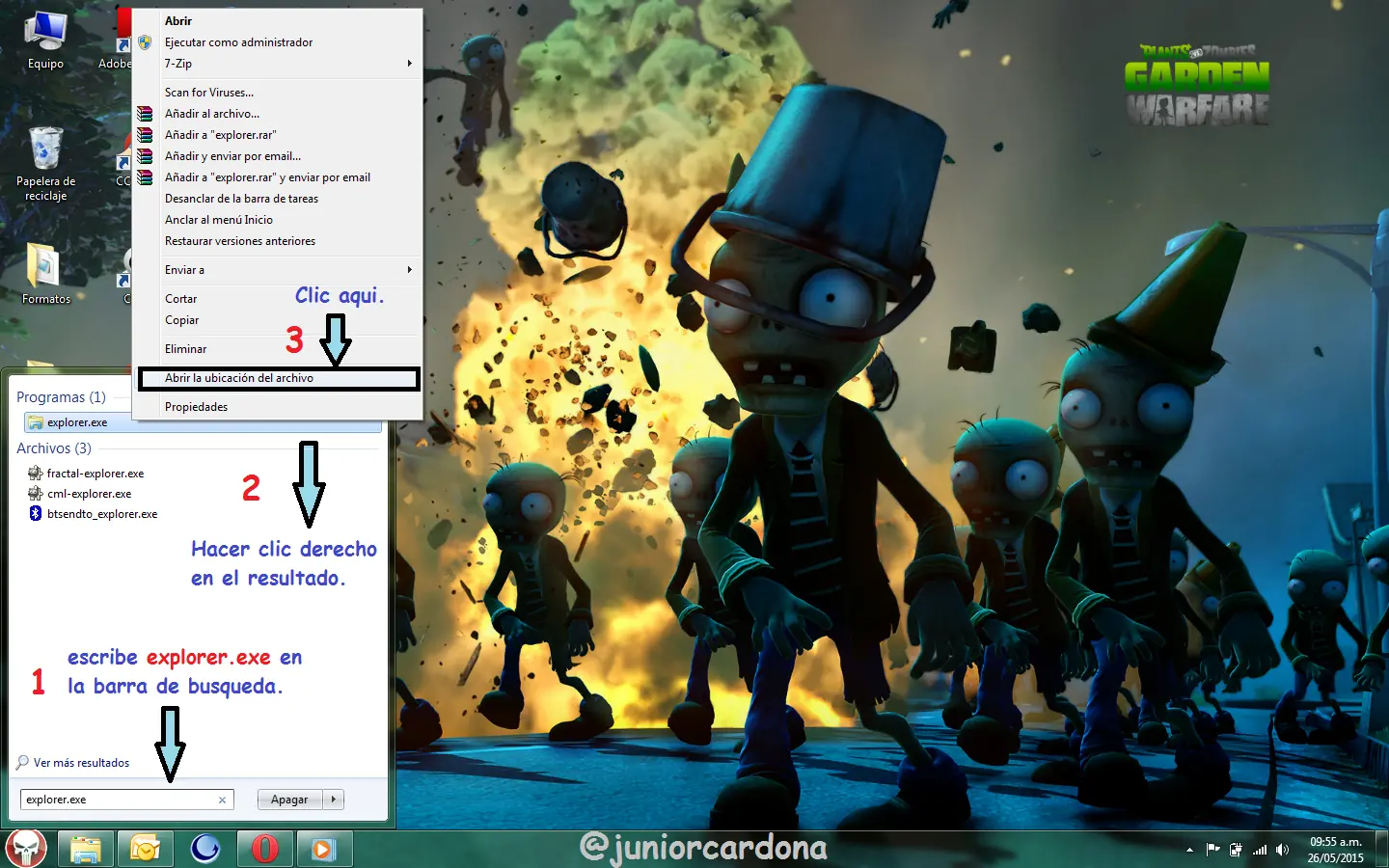
Task: Select the Formatos folder on the desktop
Action: coord(45,274)
